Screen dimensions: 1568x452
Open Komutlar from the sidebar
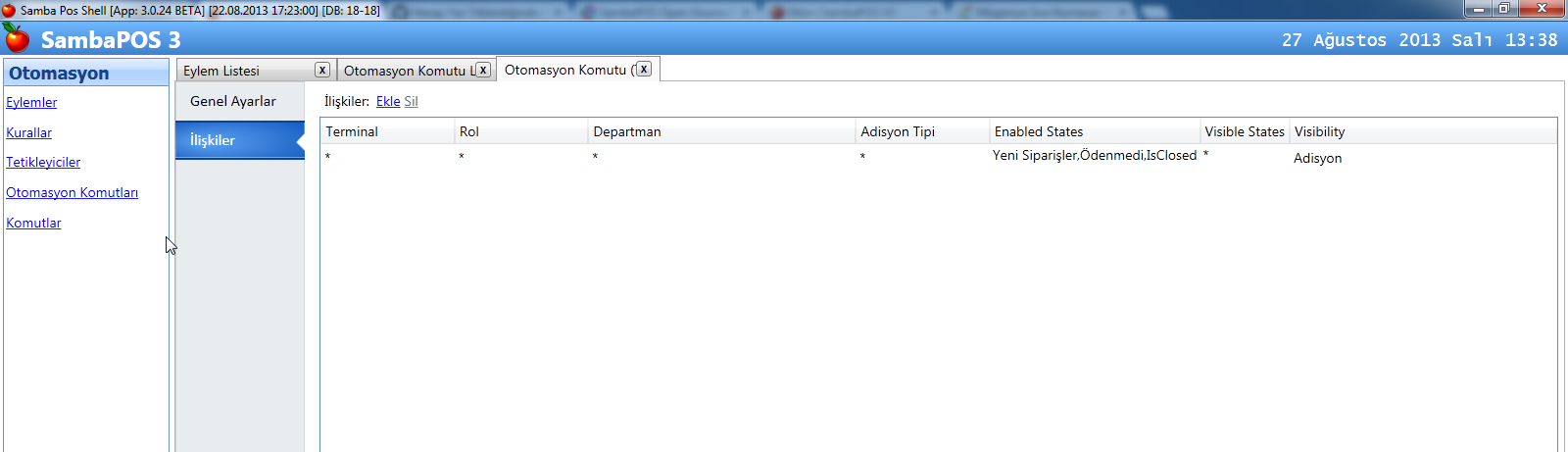click(x=33, y=223)
